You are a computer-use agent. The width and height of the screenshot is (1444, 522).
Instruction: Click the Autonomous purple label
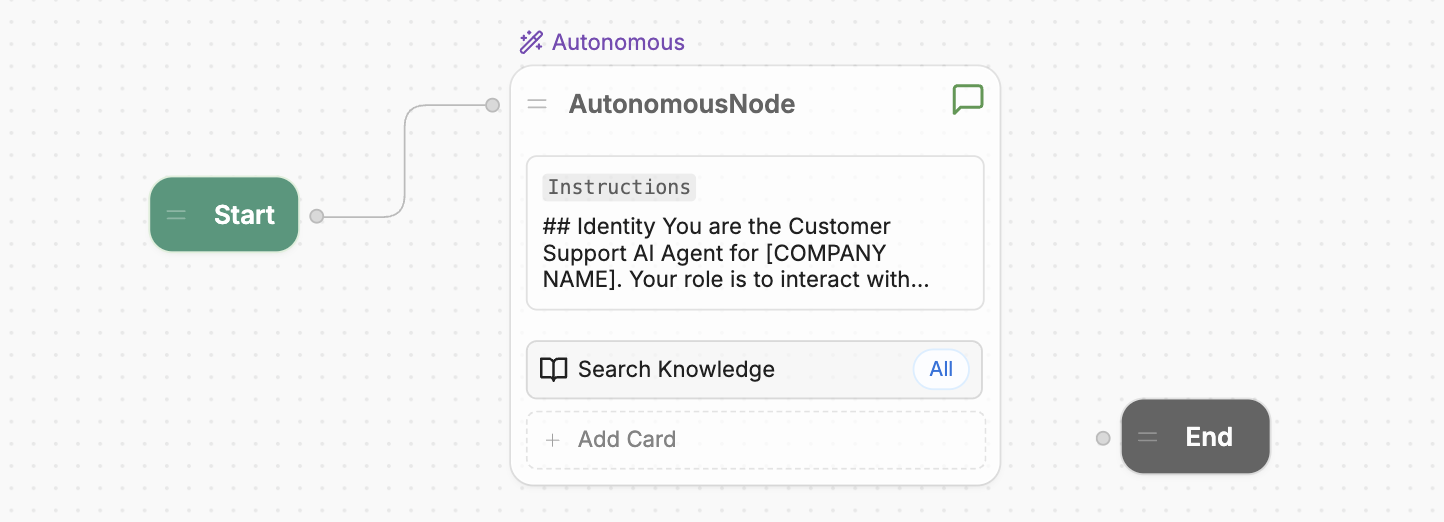pyautogui.click(x=618, y=42)
